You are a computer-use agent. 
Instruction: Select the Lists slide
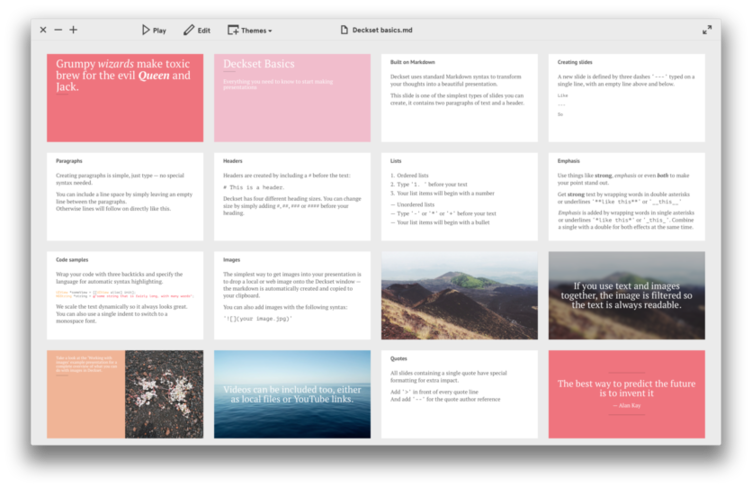pyautogui.click(x=459, y=196)
